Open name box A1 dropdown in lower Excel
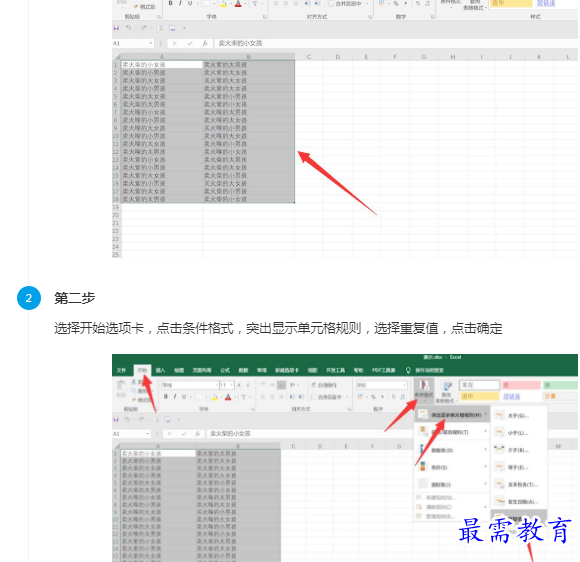This screenshot has height=562, width=580. click(x=147, y=434)
